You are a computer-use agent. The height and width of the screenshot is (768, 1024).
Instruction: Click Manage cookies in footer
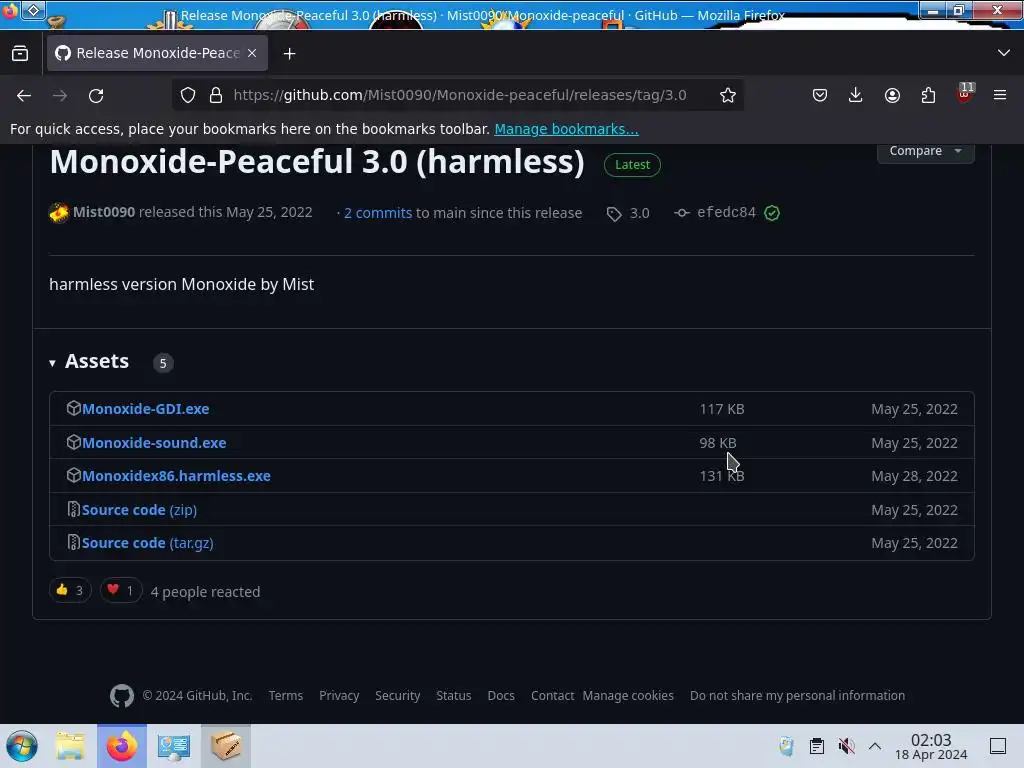628,696
